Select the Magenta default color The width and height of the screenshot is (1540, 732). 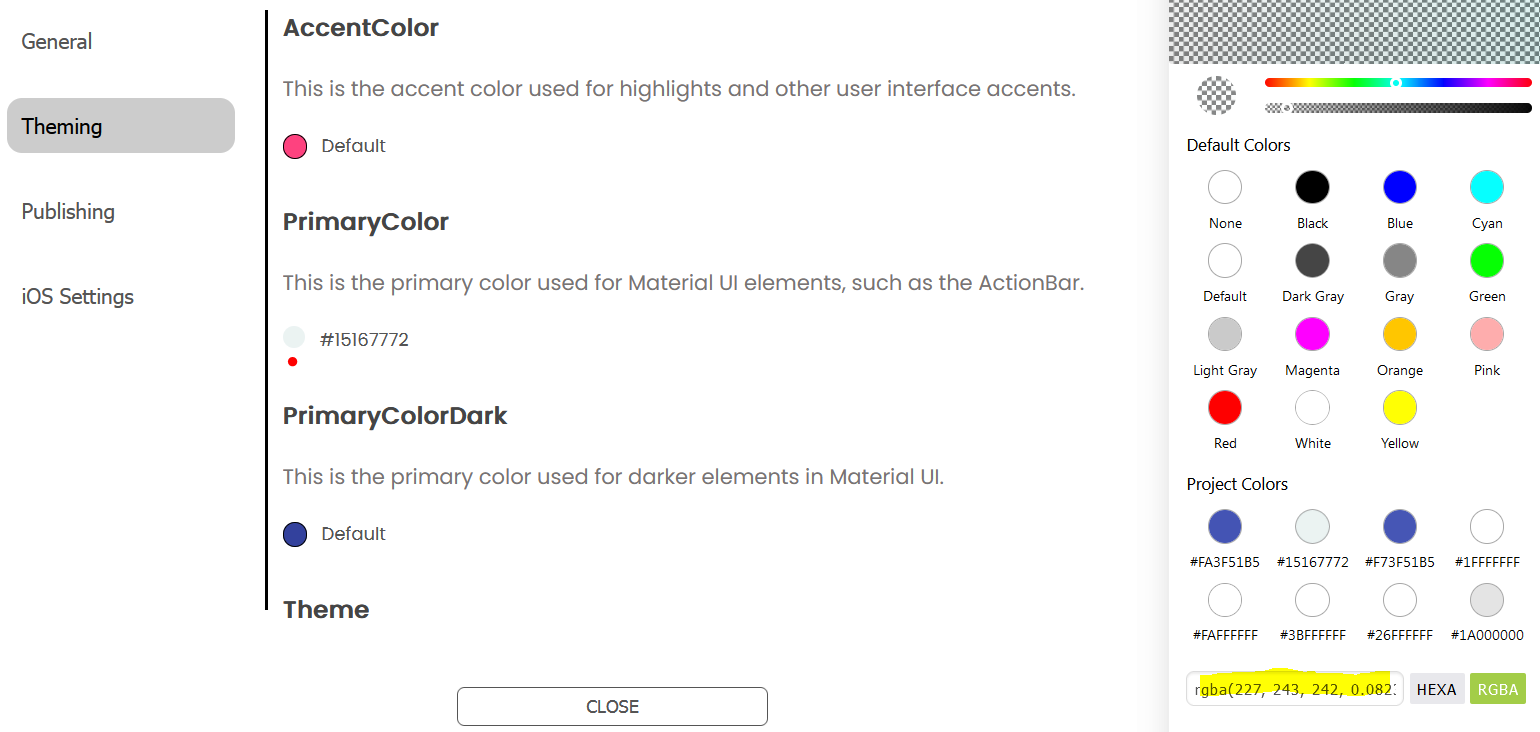(x=1312, y=334)
